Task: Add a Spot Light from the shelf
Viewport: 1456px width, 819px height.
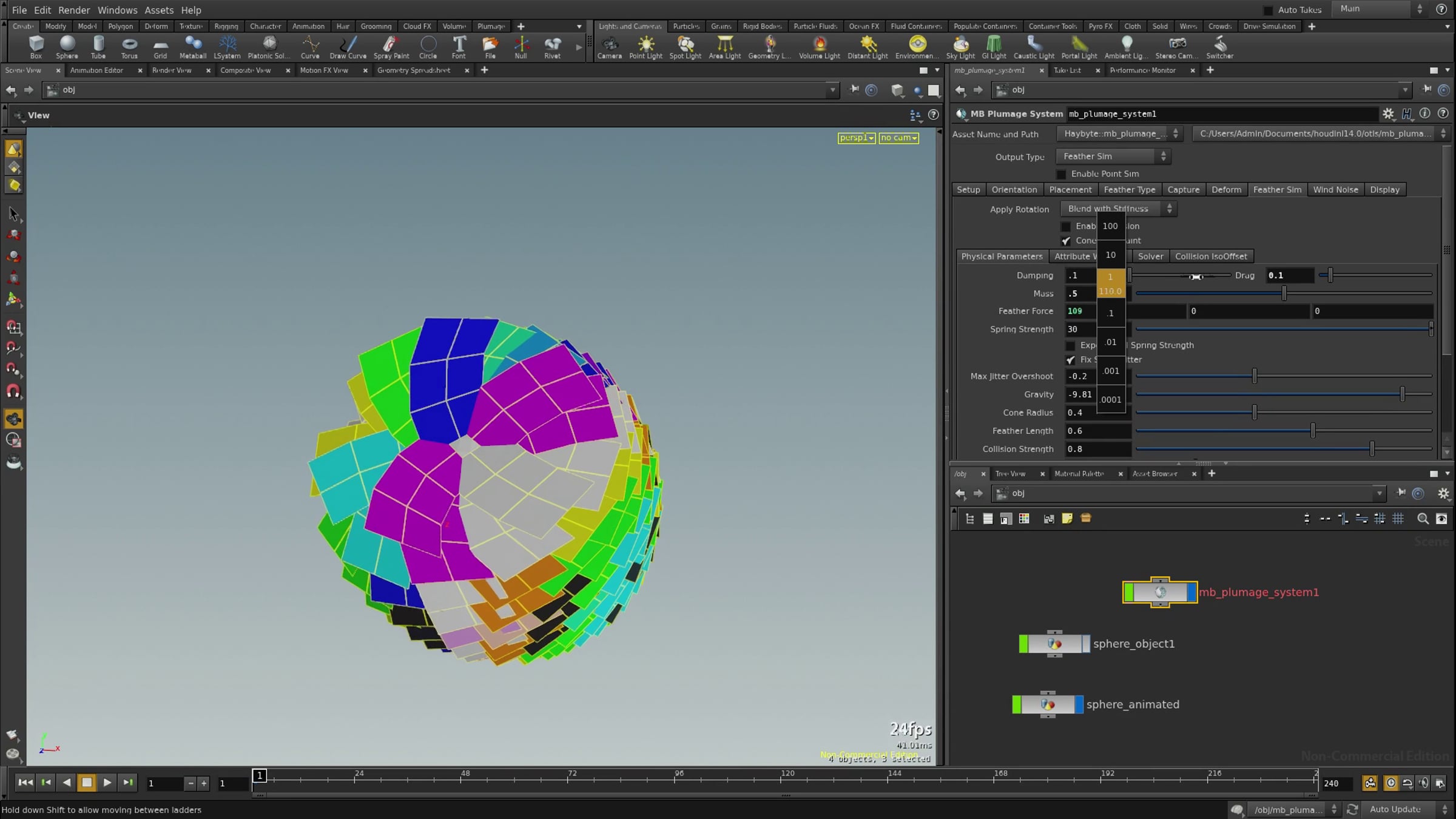Action: (x=685, y=47)
